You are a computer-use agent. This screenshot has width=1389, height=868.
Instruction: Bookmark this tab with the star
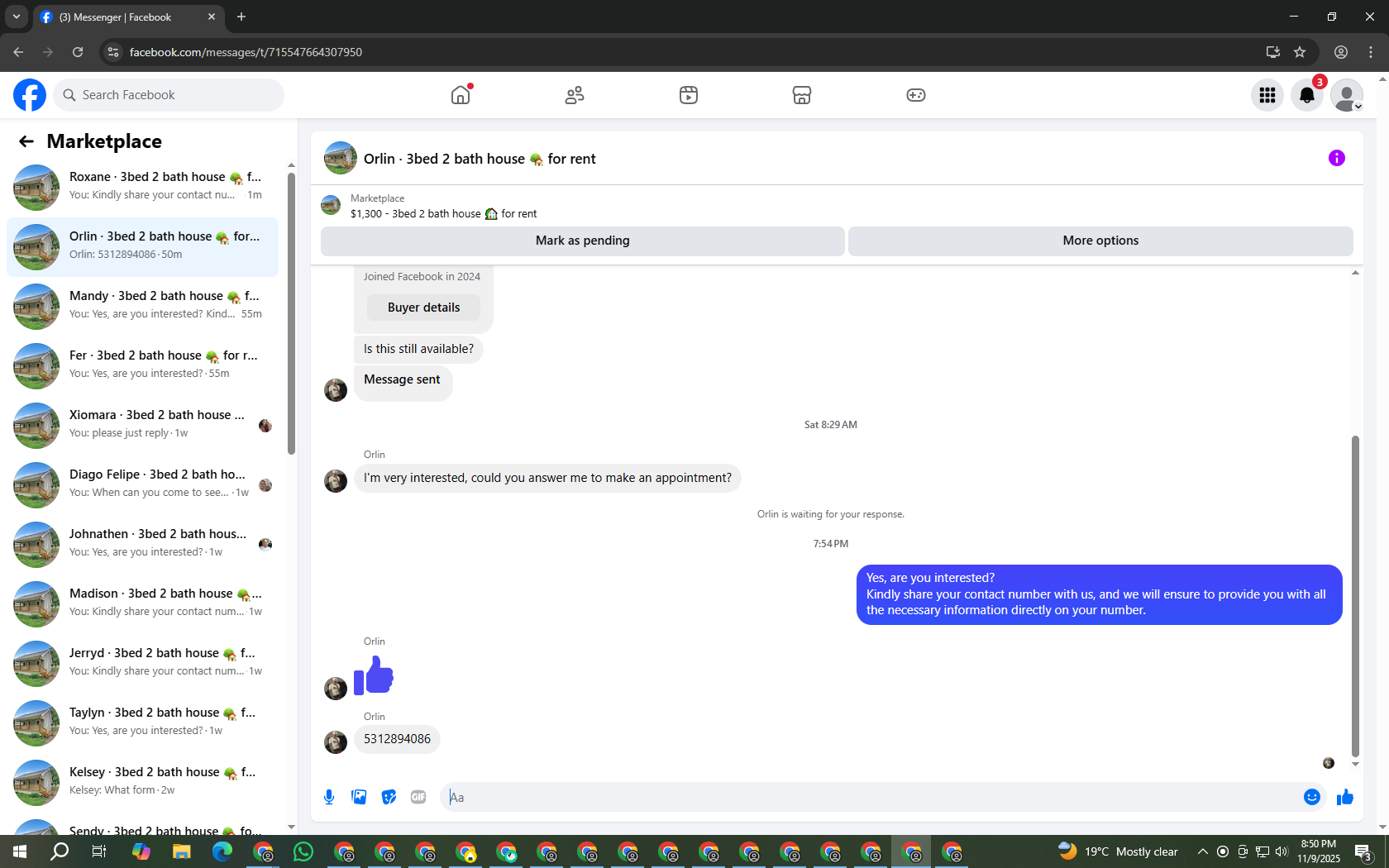(x=1300, y=52)
